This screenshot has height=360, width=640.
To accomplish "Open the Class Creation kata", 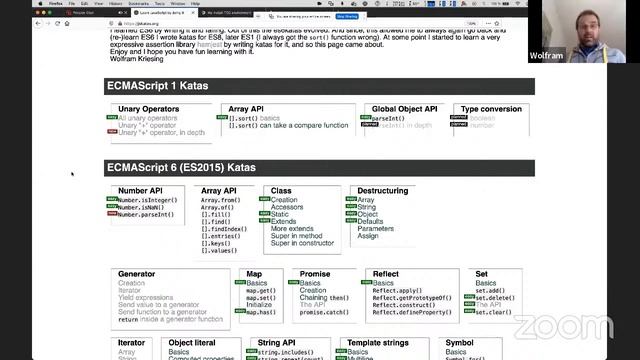I will 284,200.
